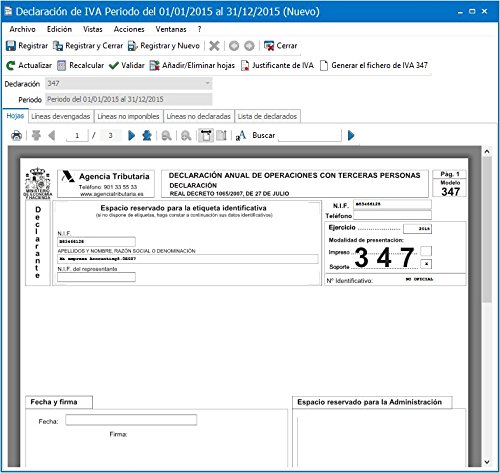Click the Buscar search field
This screenshot has height=473, width=500.
pyautogui.click(x=310, y=135)
